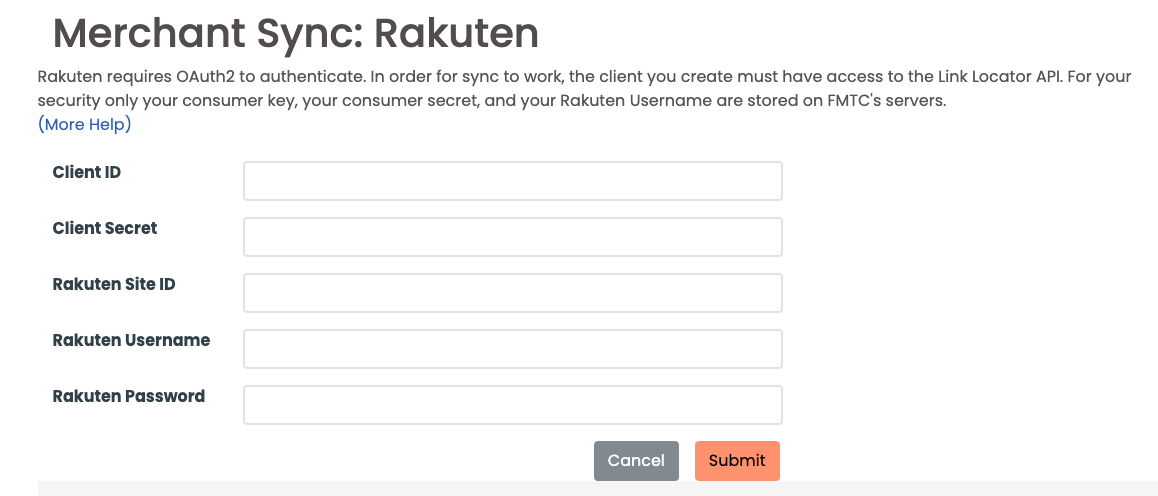Select the Rakuten Site ID field
This screenshot has height=496, width=1158.
pos(512,293)
